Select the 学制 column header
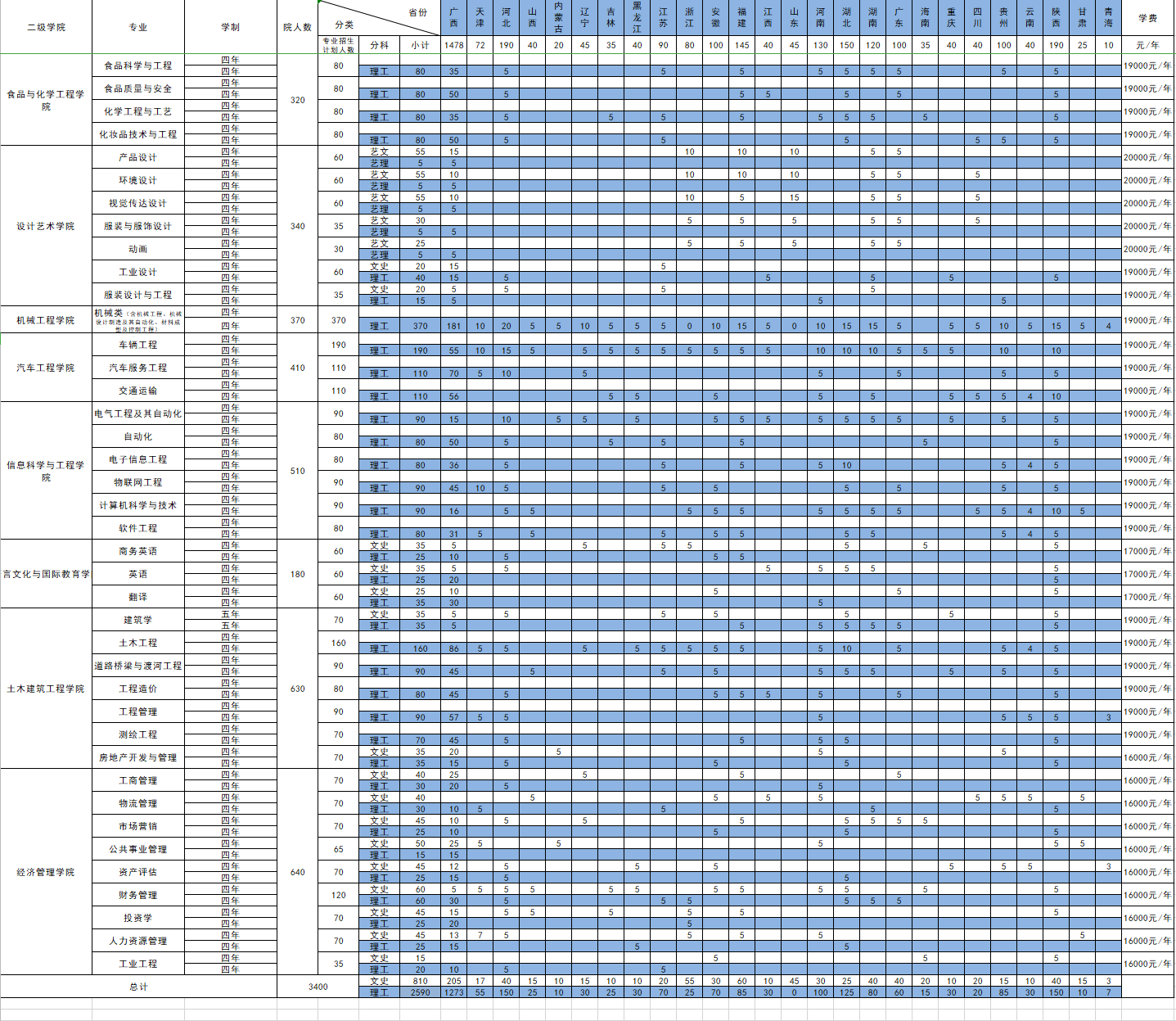This screenshot has height=1021, width=1176. point(231,27)
